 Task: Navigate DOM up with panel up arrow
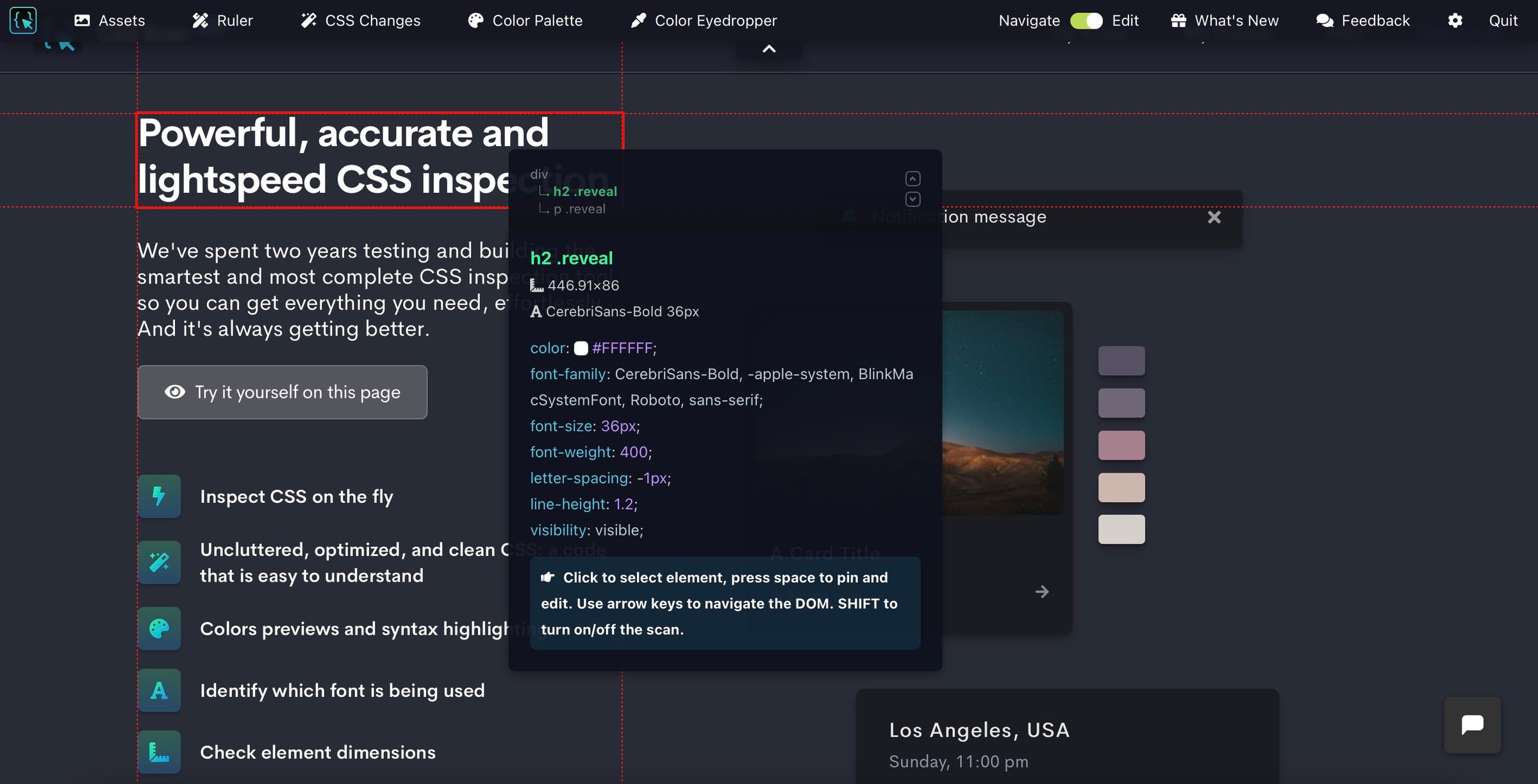913,179
